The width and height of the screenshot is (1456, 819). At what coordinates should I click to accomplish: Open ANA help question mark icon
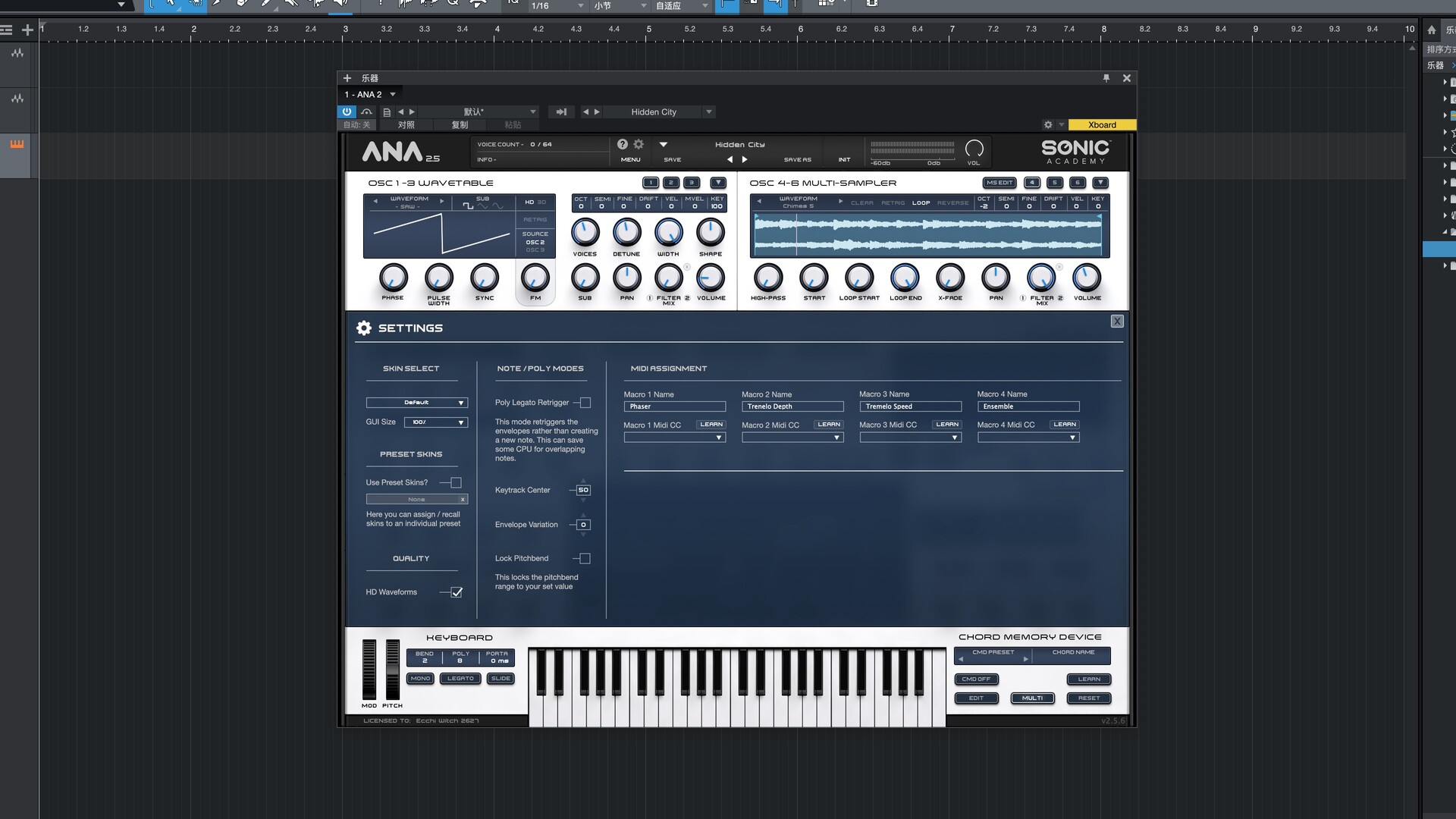[x=623, y=144]
